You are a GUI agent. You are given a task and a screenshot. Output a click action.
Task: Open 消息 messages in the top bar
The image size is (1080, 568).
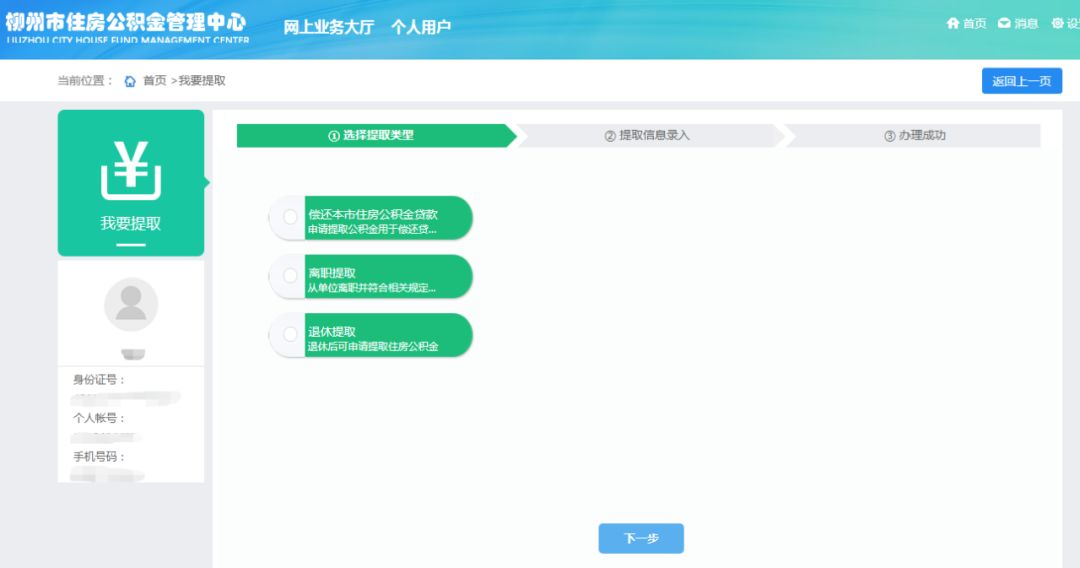click(x=1018, y=23)
